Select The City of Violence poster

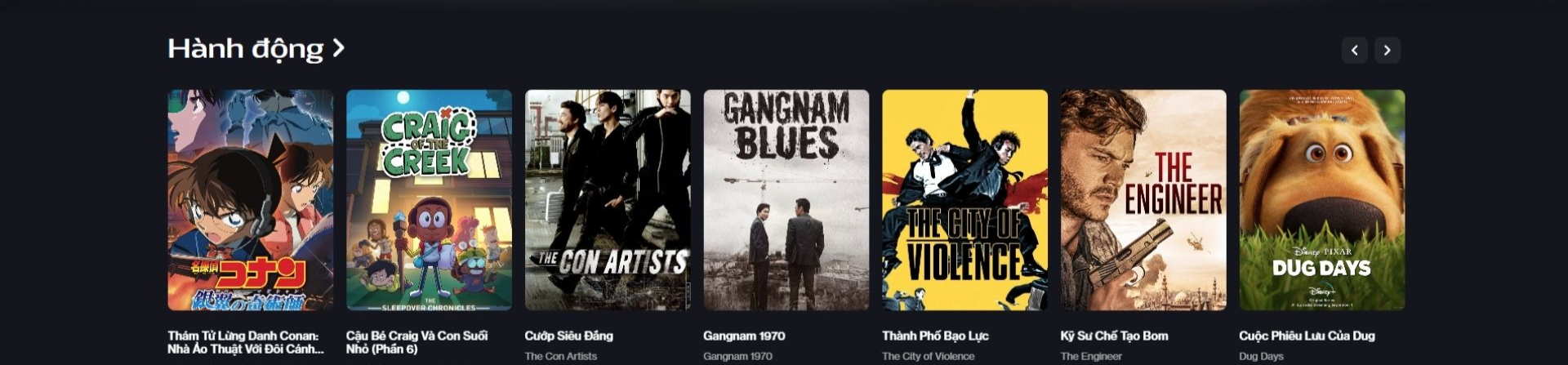(964, 200)
